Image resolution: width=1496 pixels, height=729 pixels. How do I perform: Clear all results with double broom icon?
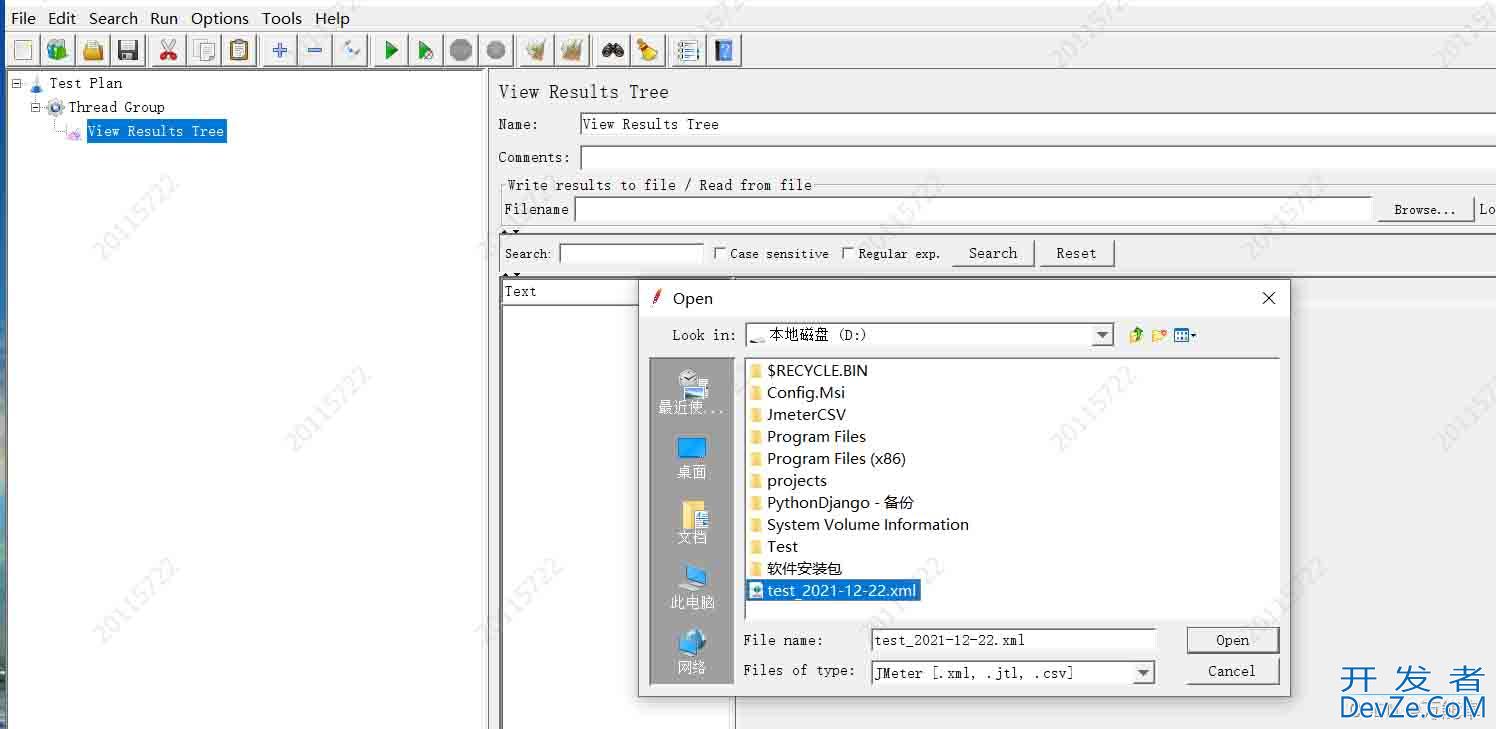pyautogui.click(x=572, y=50)
